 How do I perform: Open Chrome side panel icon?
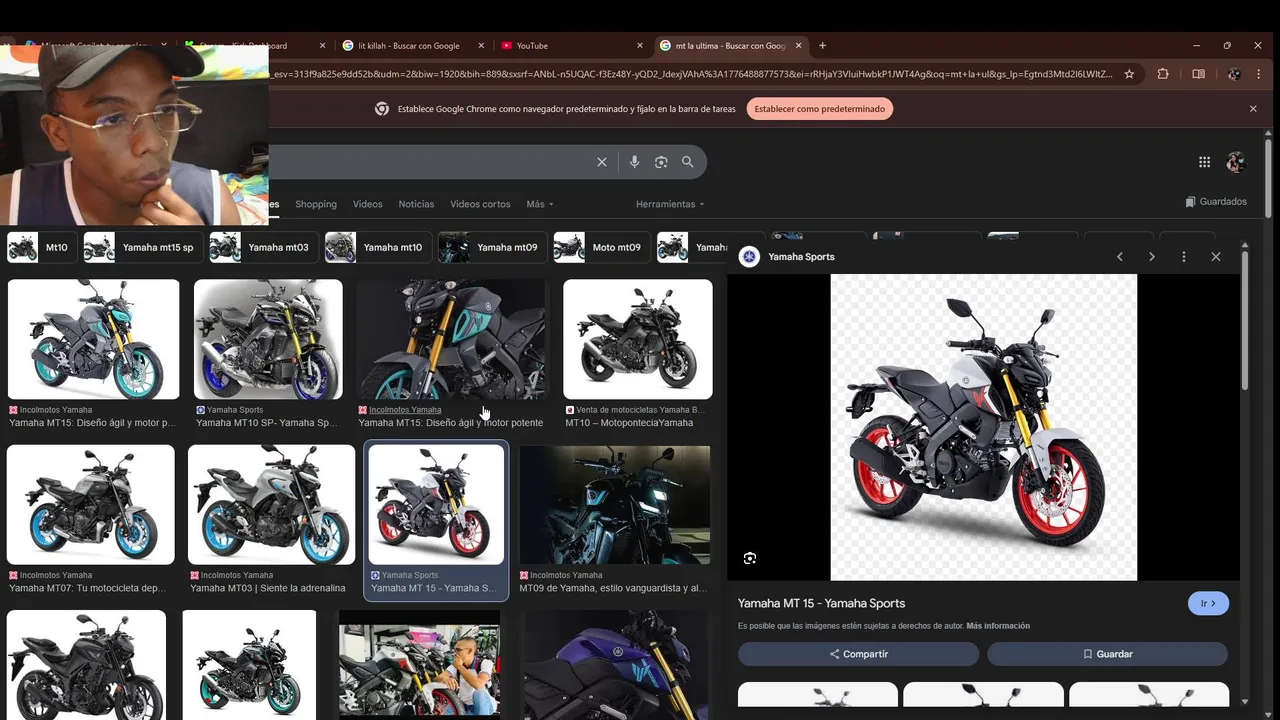coord(1198,74)
